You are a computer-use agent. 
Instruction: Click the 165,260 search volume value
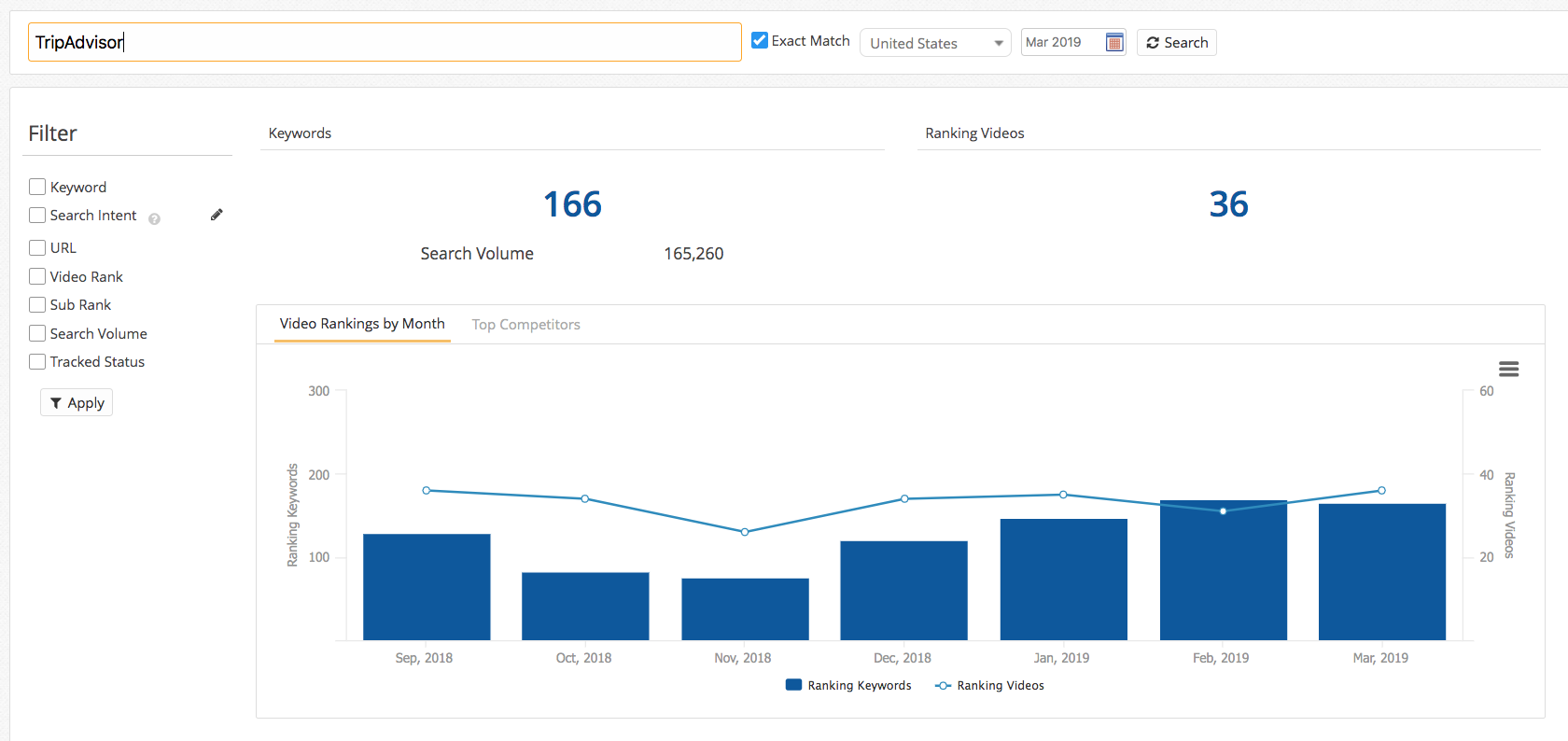click(693, 254)
